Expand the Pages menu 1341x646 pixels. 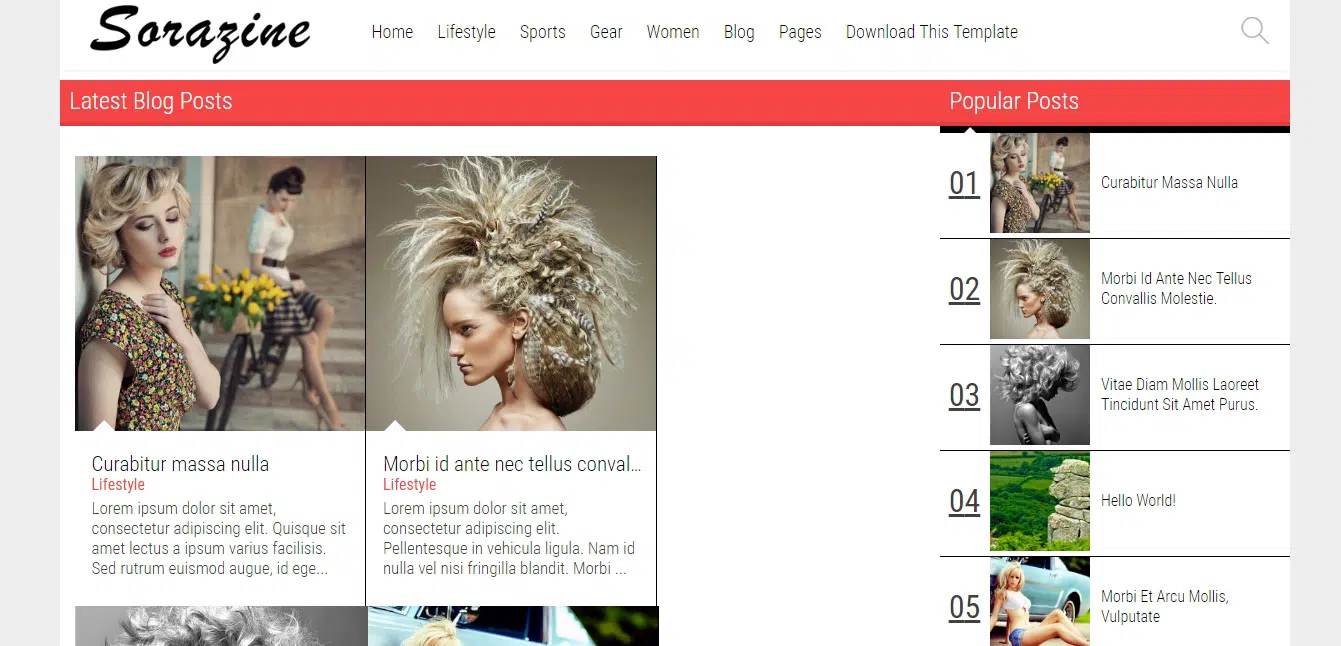tap(800, 32)
